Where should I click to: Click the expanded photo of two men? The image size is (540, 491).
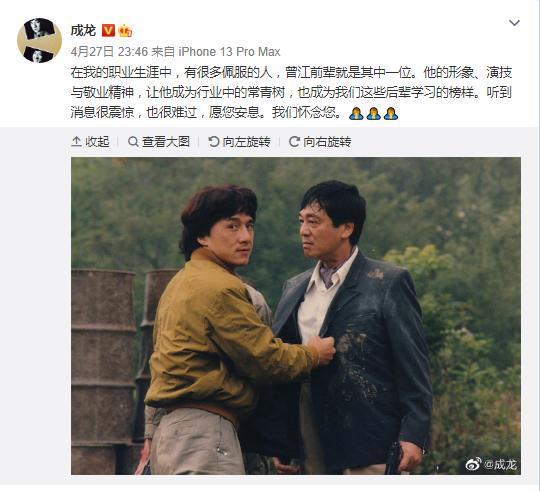pyautogui.click(x=296, y=316)
